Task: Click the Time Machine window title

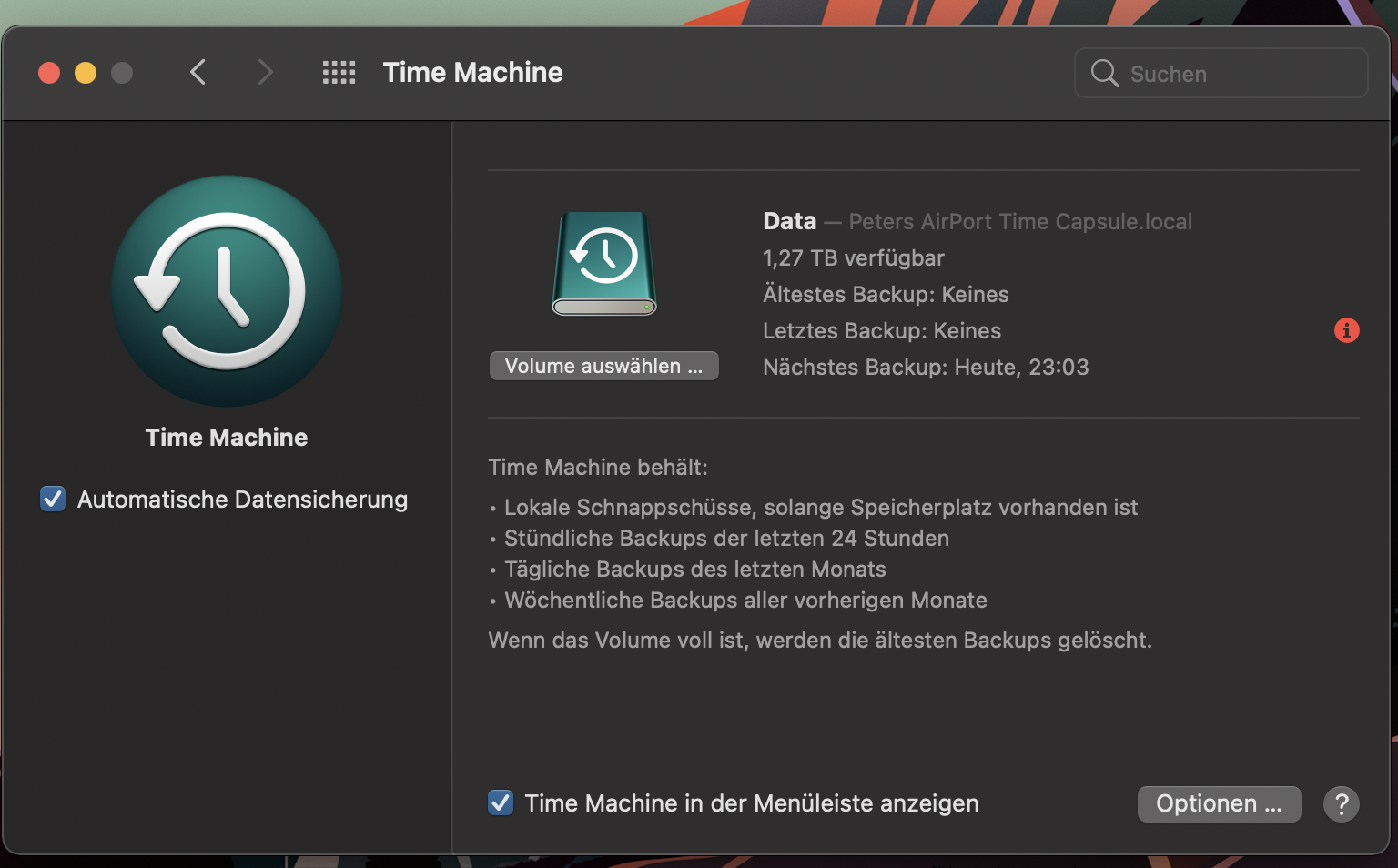Action: [473, 73]
